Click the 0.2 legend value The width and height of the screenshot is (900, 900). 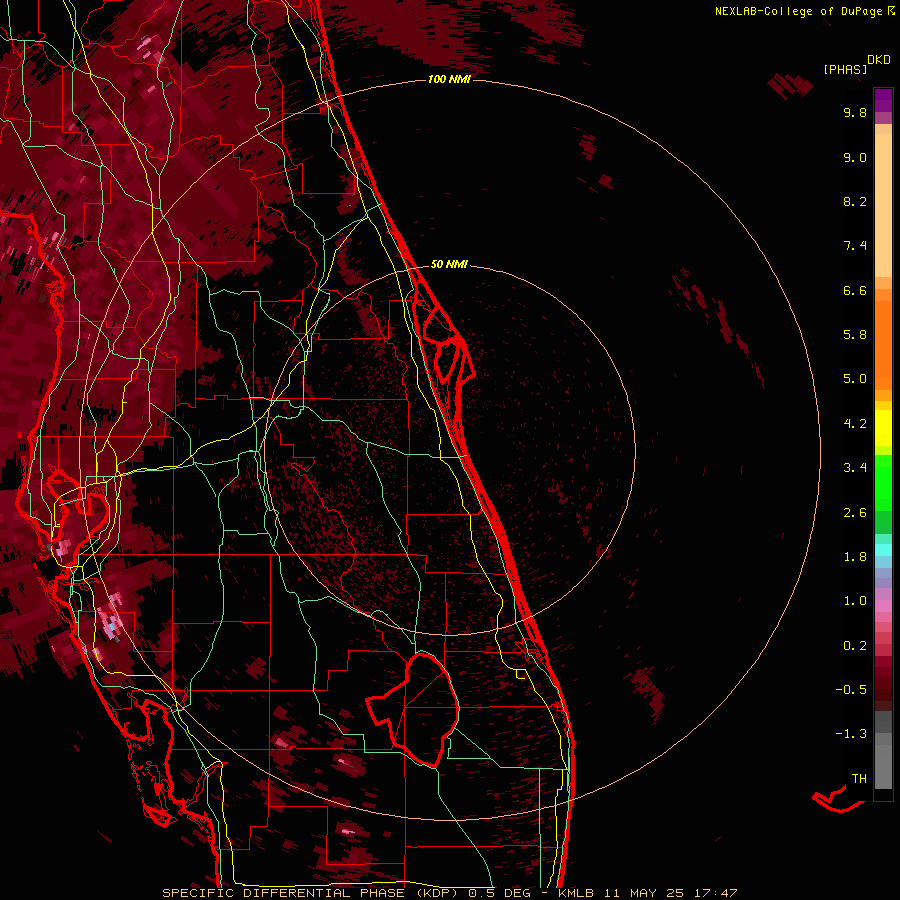click(855, 646)
